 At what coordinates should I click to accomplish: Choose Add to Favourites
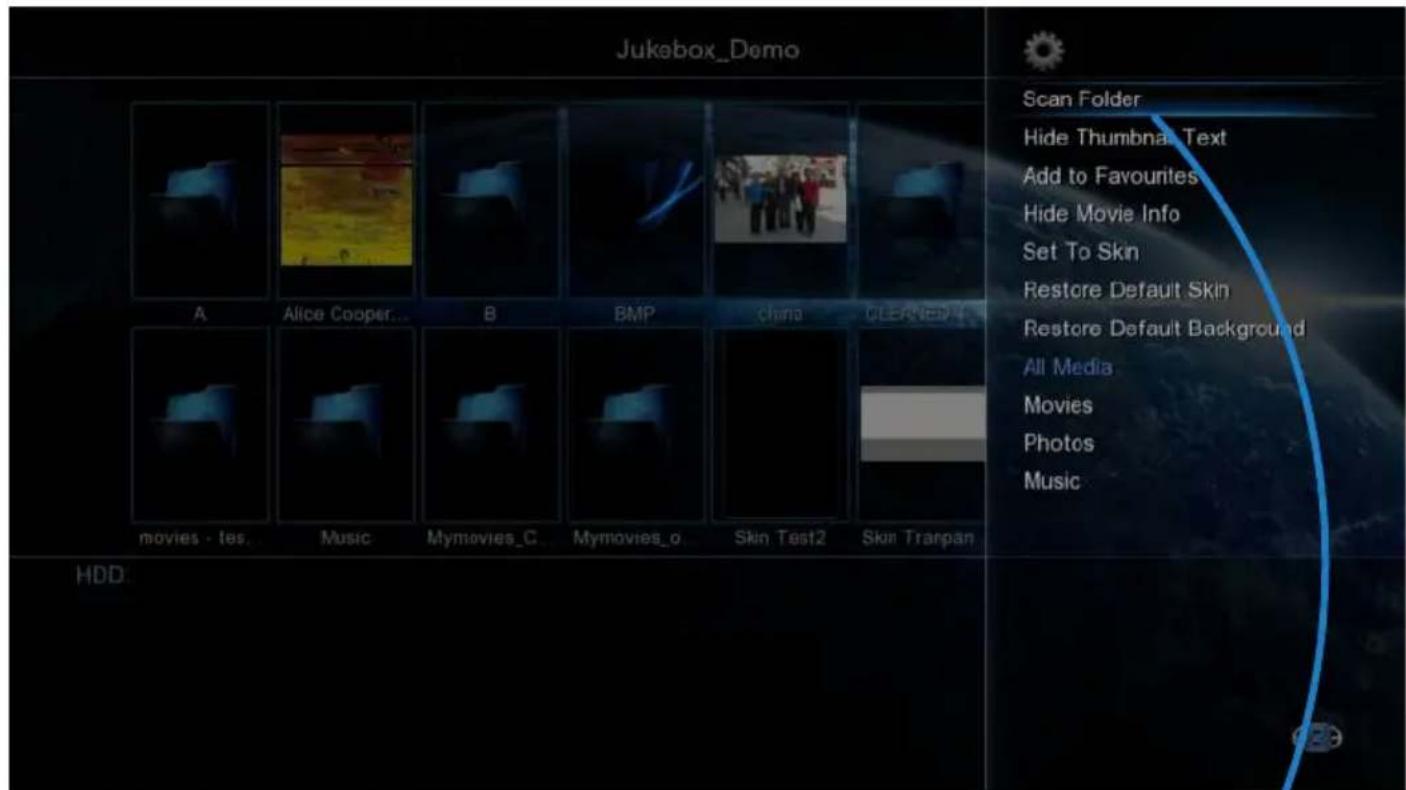point(1109,176)
